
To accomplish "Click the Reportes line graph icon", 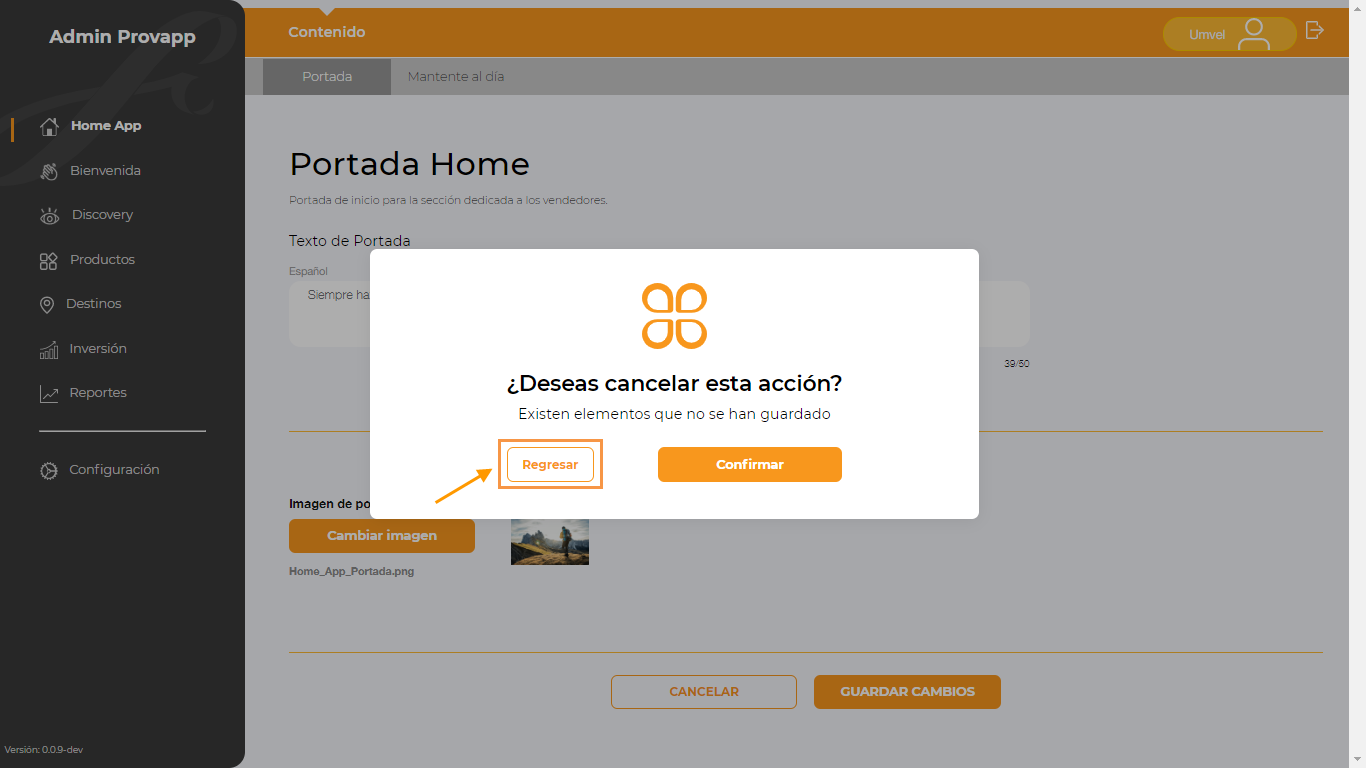I will 49,394.
